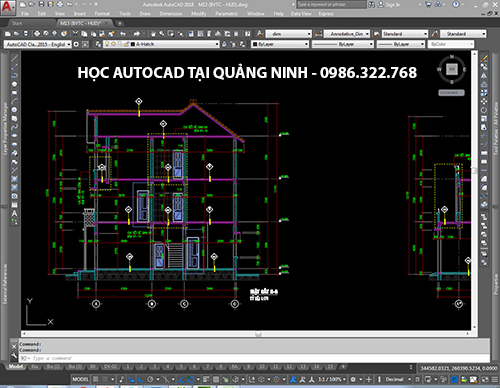Click the Workspace Settings gear icon
Viewport: 500px width, 388px height.
[76, 44]
